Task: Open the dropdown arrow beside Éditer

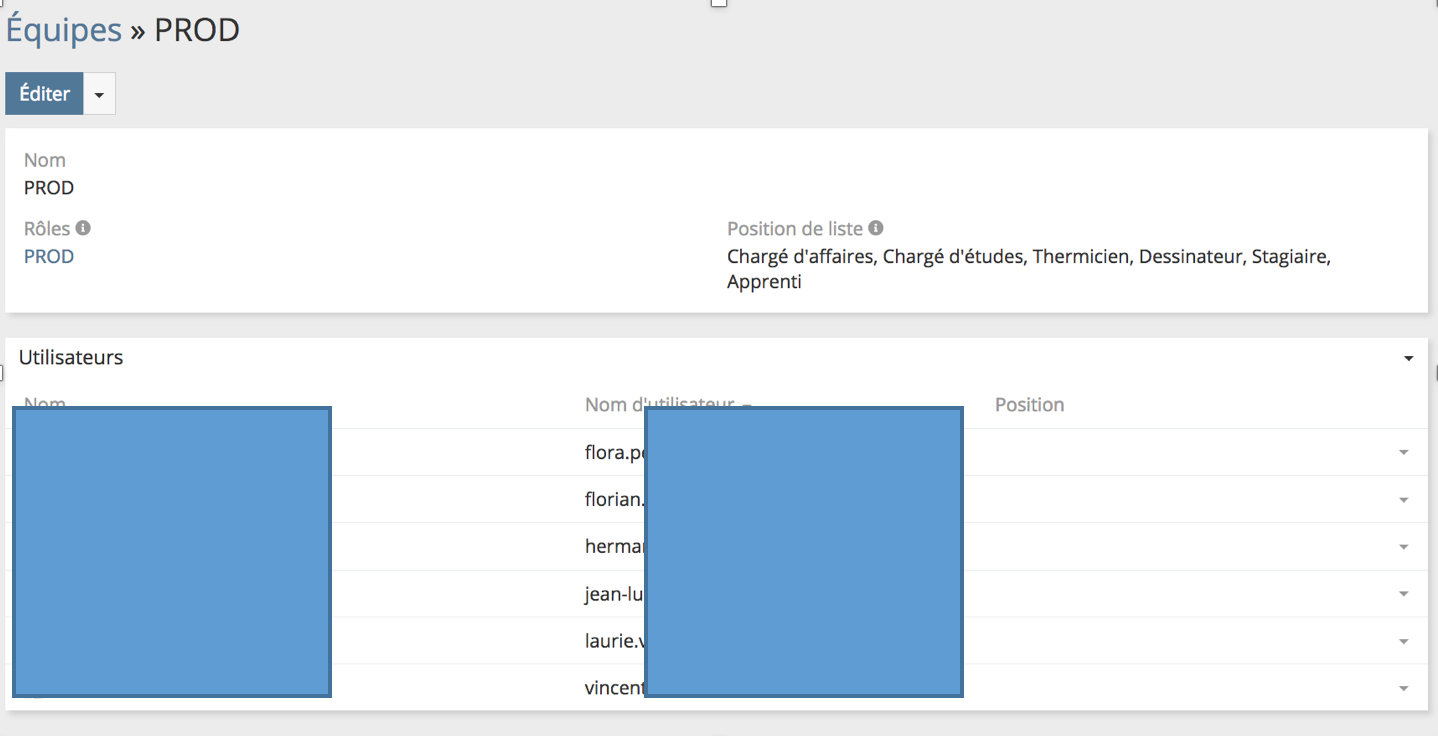Action: [99, 94]
